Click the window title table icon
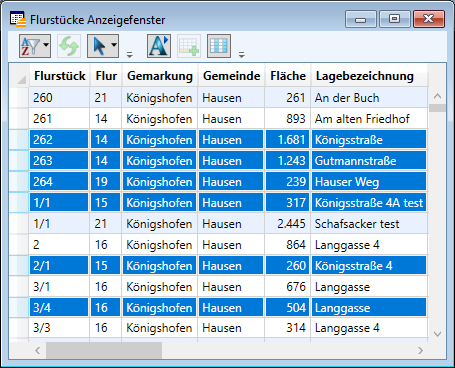Screen dimensions: 455x368 [x=18, y=19]
